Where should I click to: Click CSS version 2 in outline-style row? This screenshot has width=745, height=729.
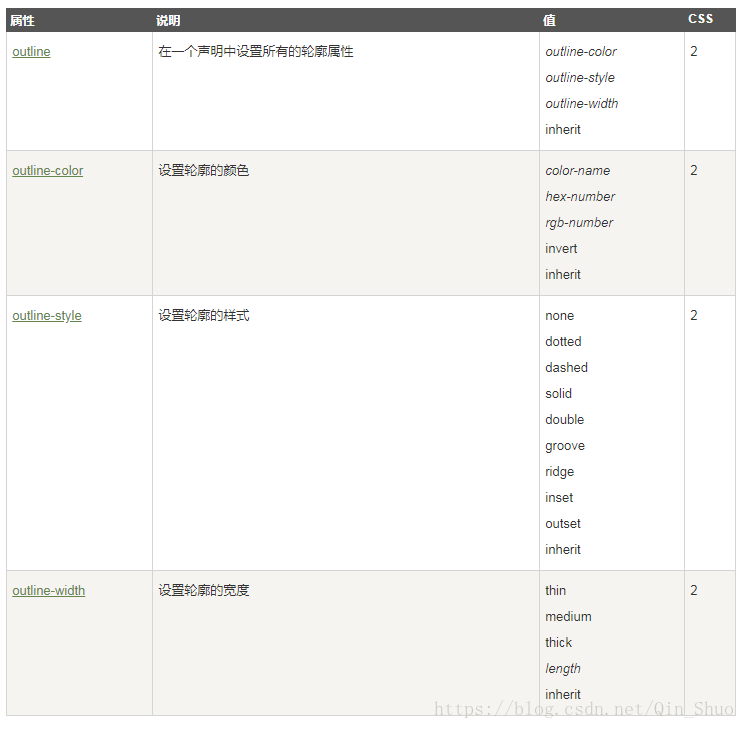(694, 315)
